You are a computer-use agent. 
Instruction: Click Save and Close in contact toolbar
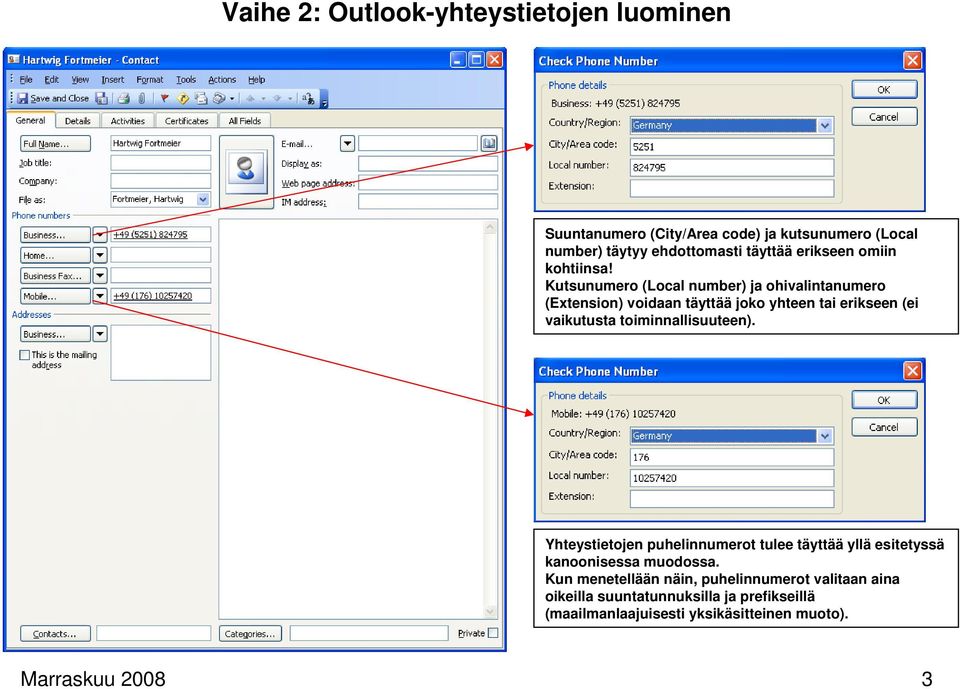[53, 98]
